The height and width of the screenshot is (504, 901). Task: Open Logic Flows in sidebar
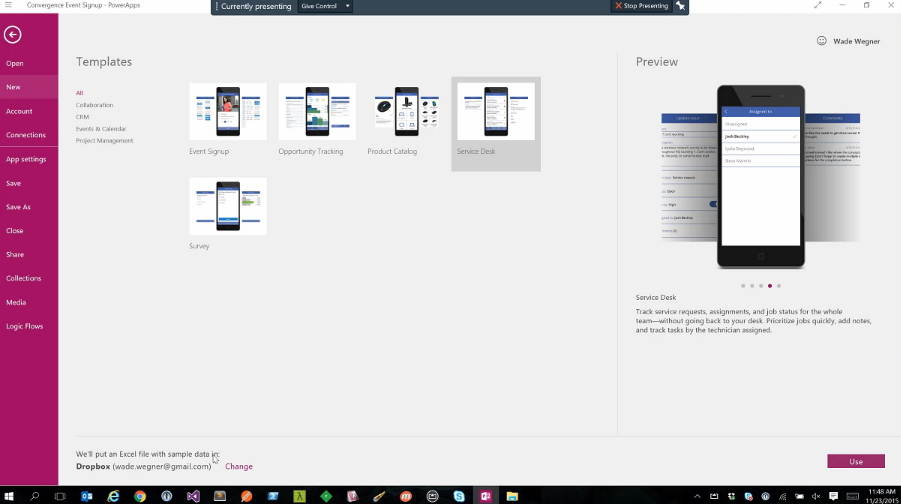tap(25, 326)
